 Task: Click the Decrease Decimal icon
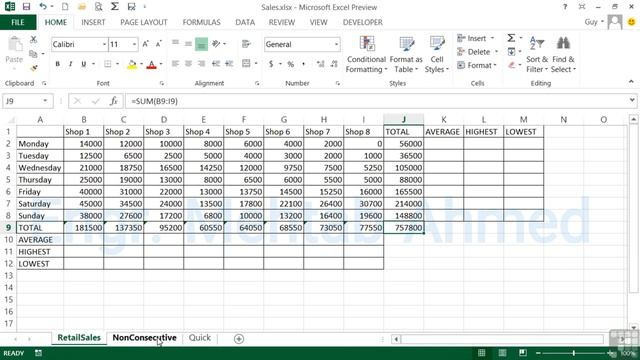click(334, 64)
